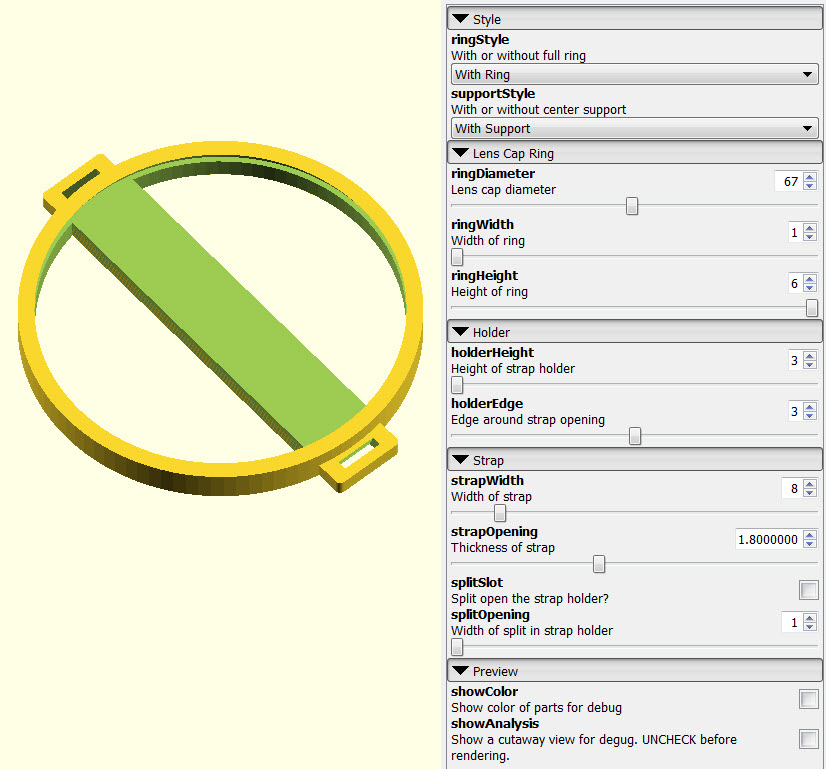Viewport: 826px width, 769px height.
Task: Enable the splitSlot checkbox
Action: coord(809,590)
